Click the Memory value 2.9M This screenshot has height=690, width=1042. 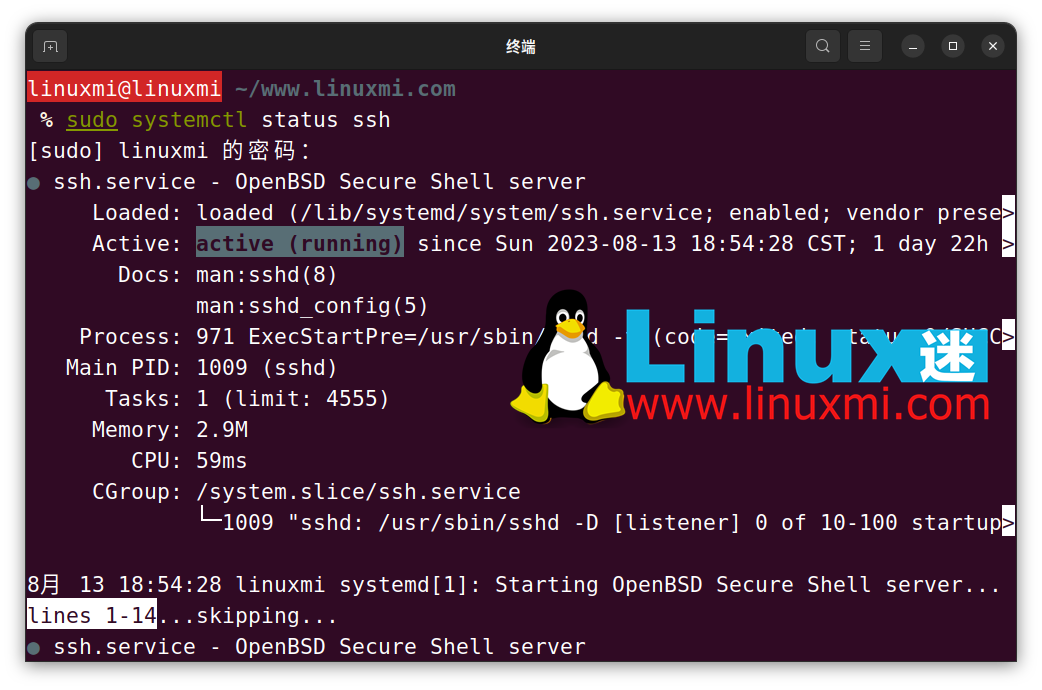click(222, 430)
